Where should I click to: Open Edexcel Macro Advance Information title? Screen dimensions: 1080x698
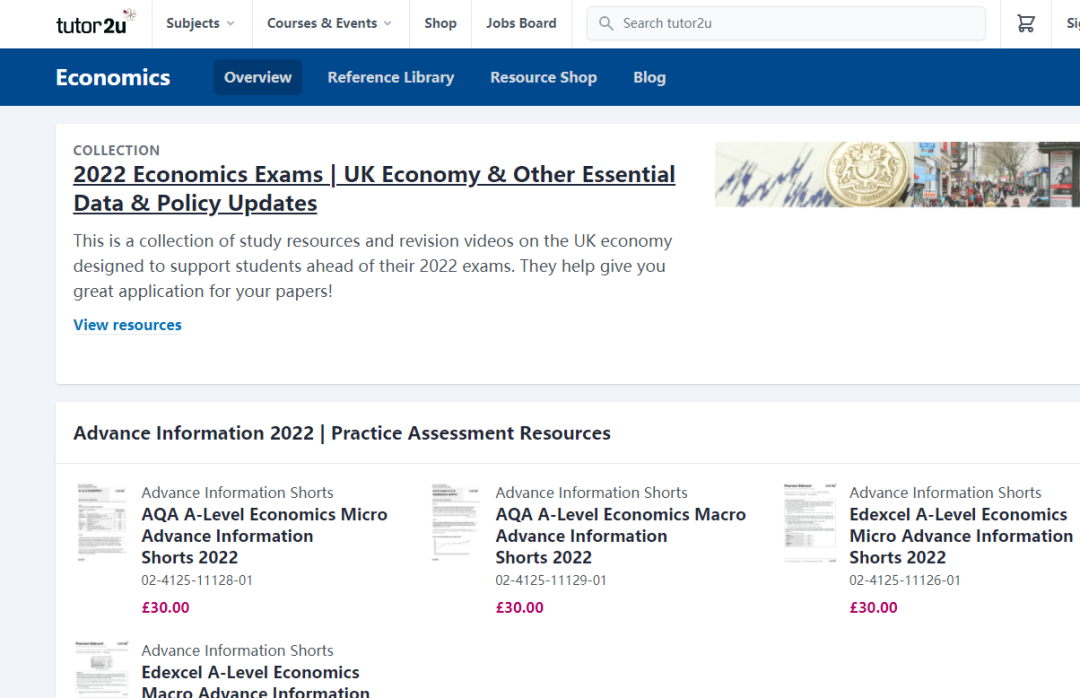256,682
